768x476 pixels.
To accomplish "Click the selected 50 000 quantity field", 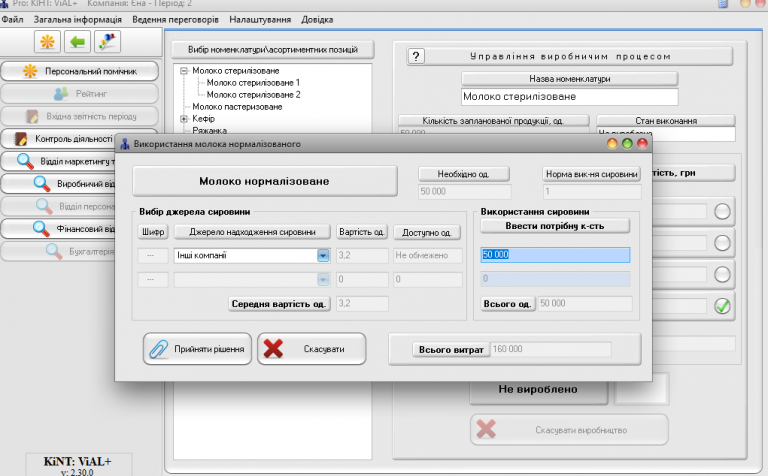I will tap(555, 255).
